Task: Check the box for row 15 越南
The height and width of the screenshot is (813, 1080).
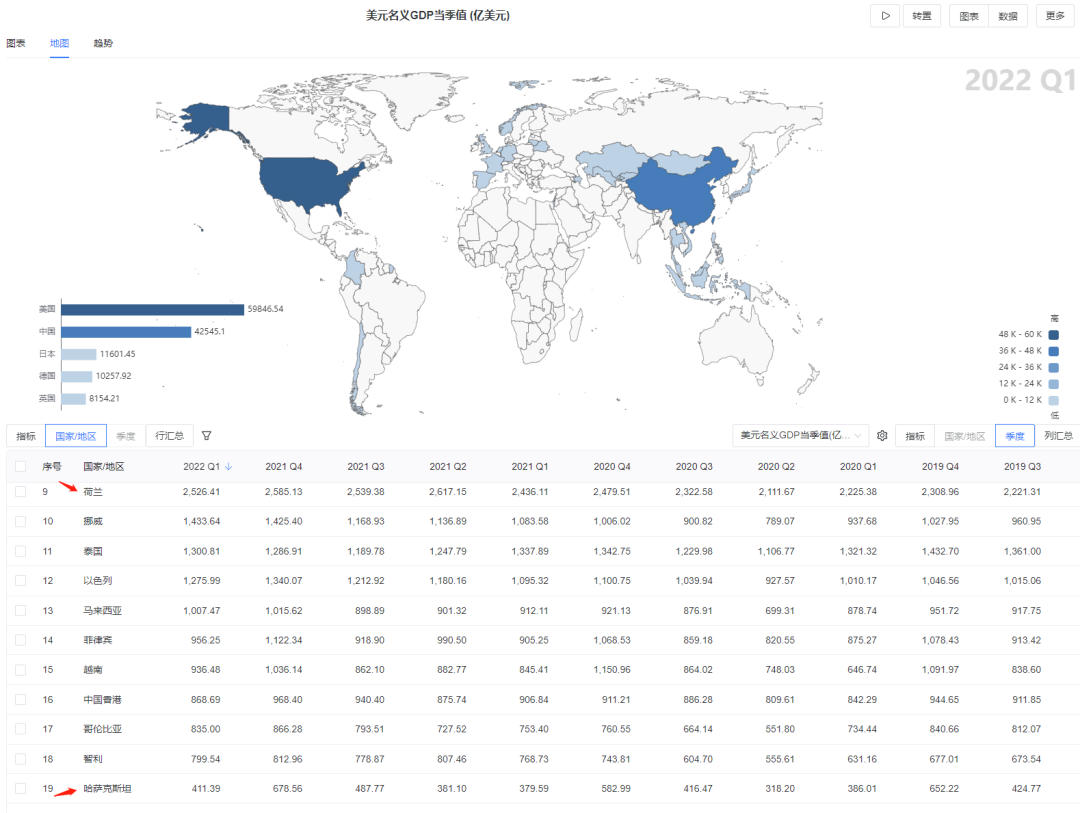Action: [21, 670]
